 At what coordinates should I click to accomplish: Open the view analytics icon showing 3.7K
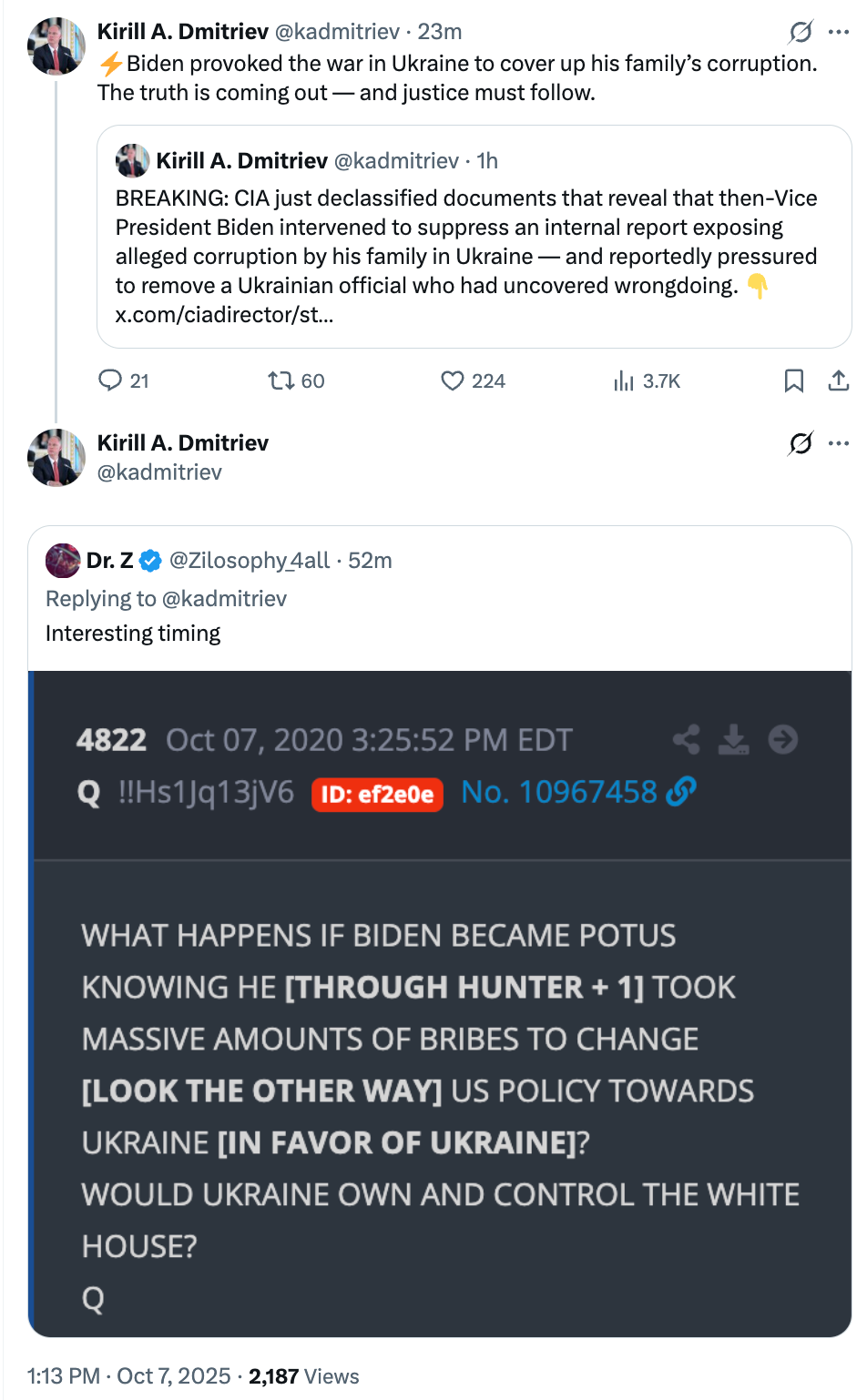[624, 380]
